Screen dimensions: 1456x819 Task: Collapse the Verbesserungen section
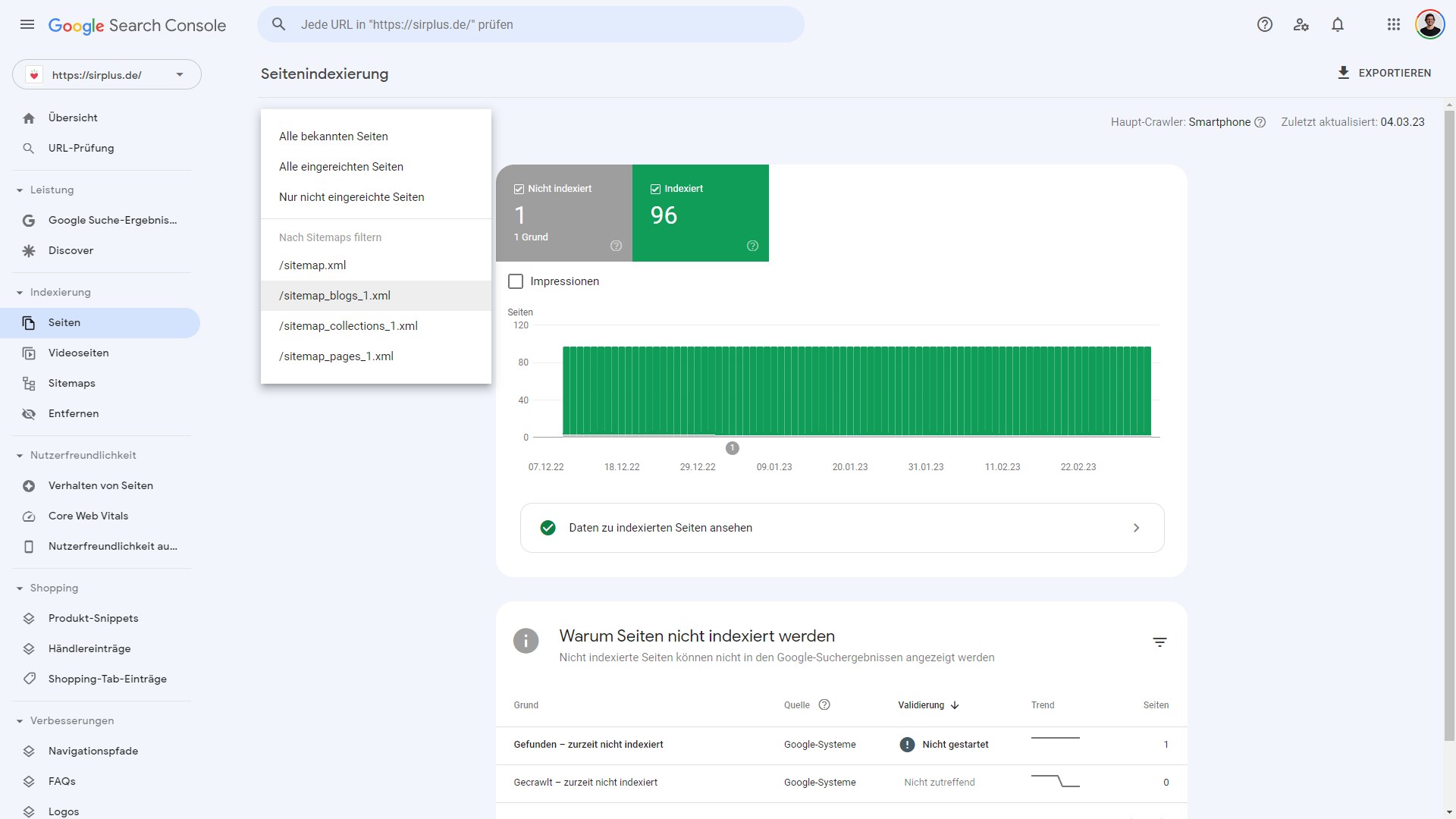[x=20, y=721]
